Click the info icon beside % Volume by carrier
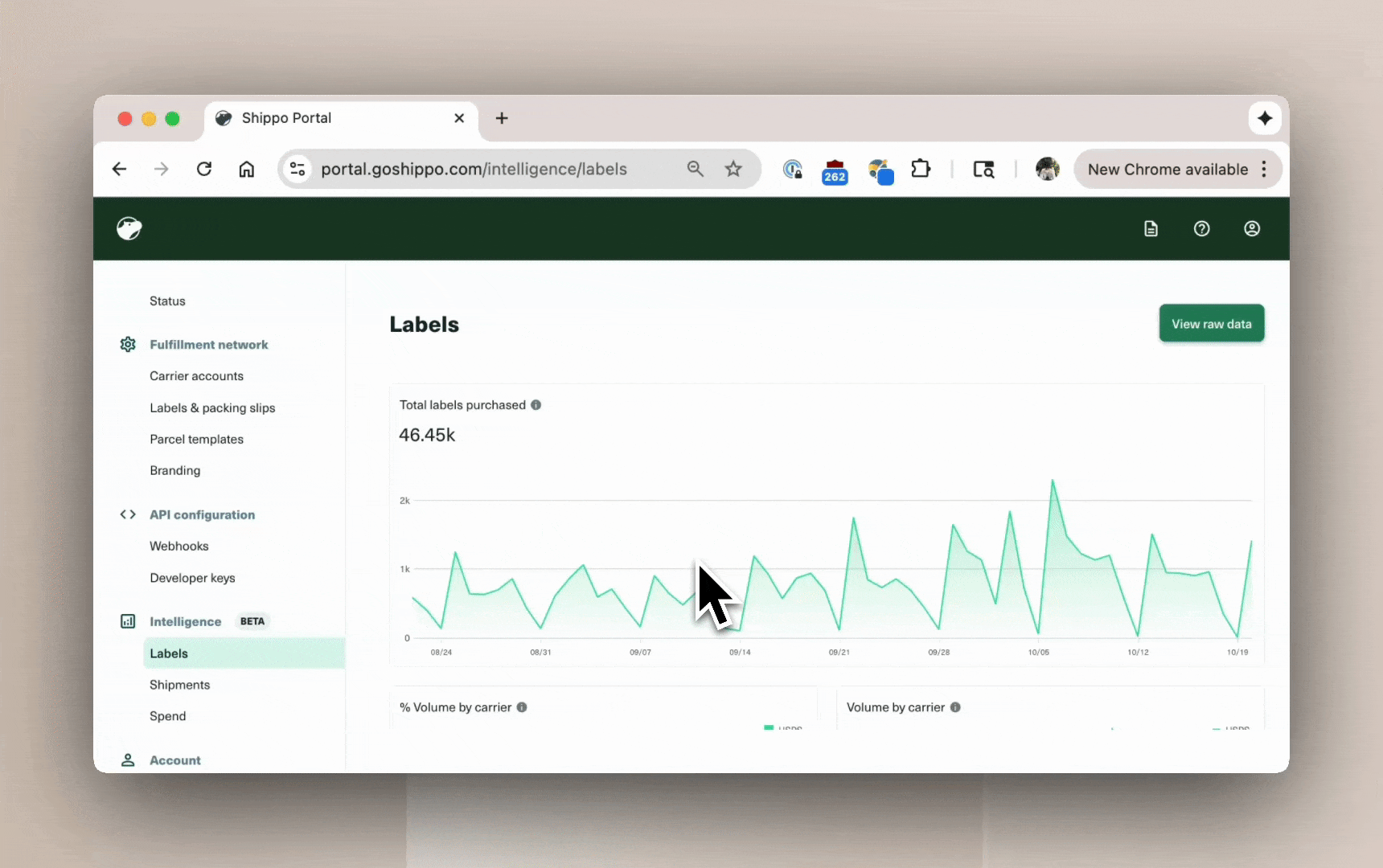This screenshot has width=1383, height=868. click(522, 707)
